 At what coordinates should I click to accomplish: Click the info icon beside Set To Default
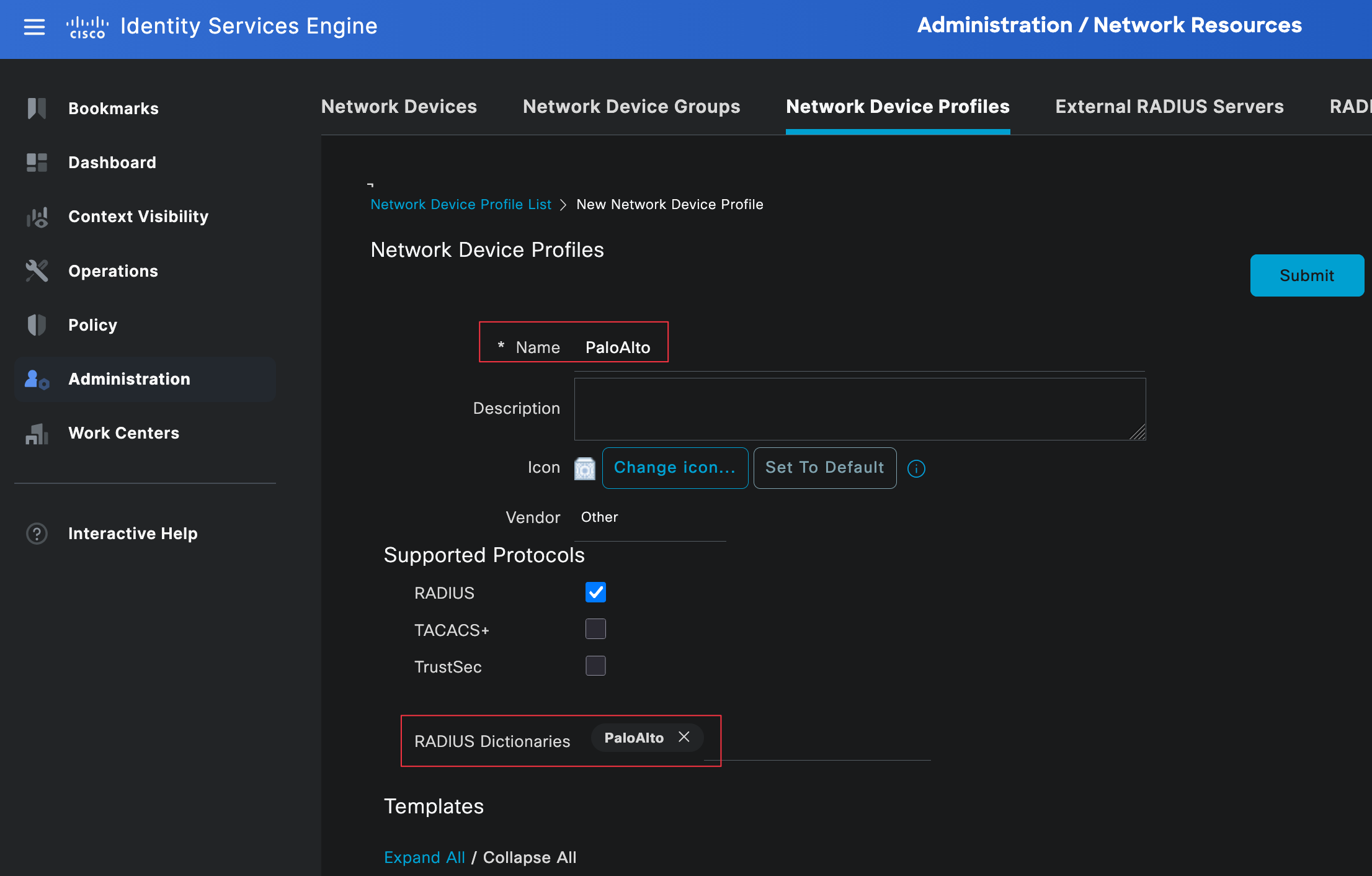[916, 468]
